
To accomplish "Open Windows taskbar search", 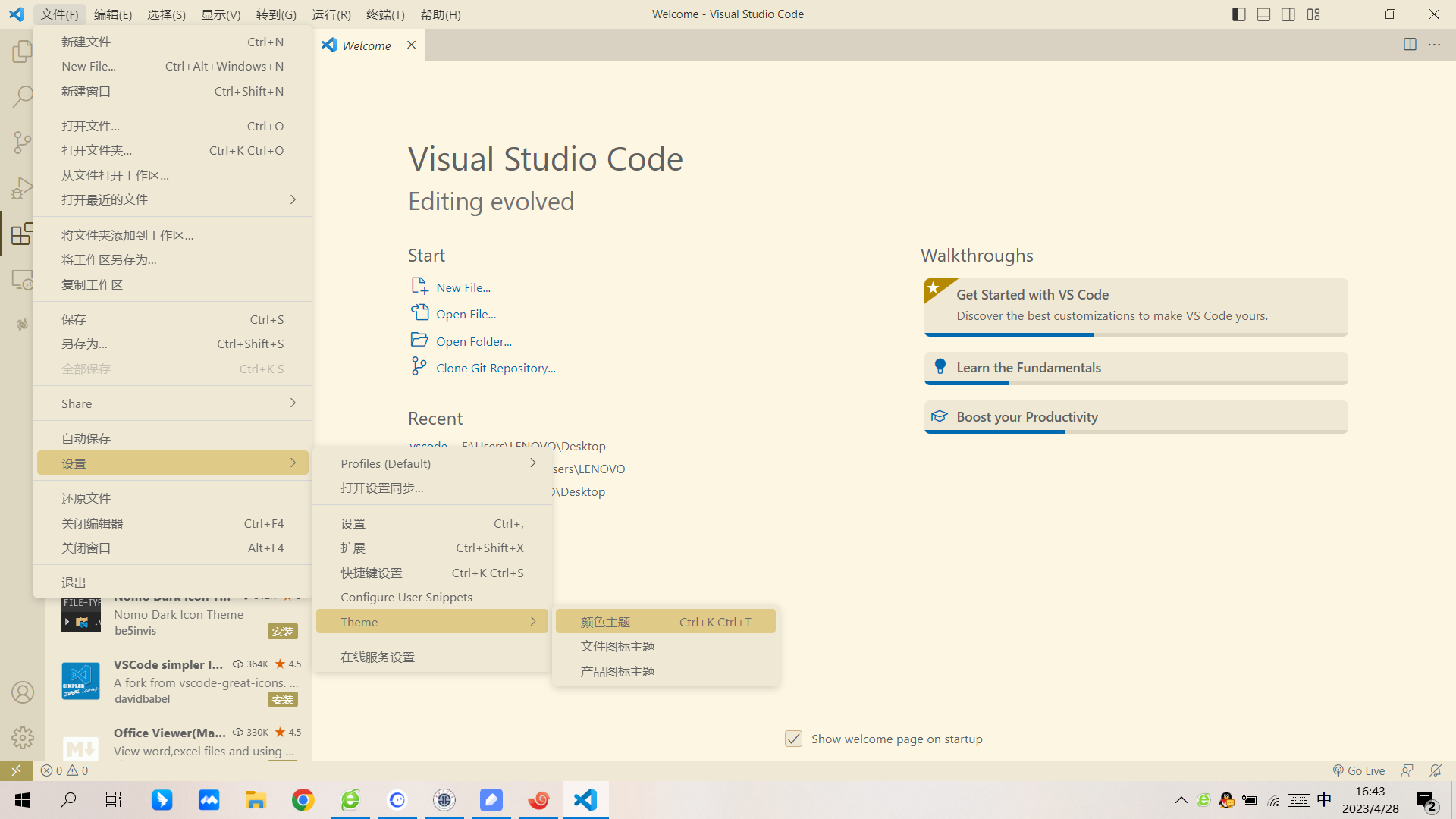I will pyautogui.click(x=68, y=800).
